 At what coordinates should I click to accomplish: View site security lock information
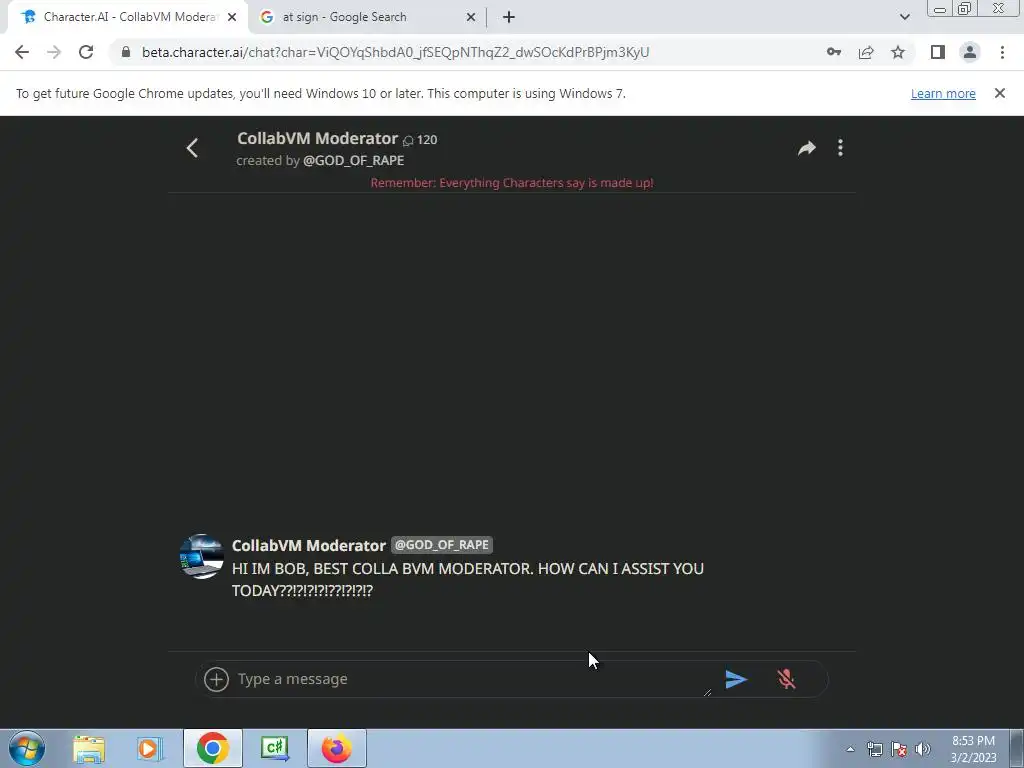click(126, 52)
